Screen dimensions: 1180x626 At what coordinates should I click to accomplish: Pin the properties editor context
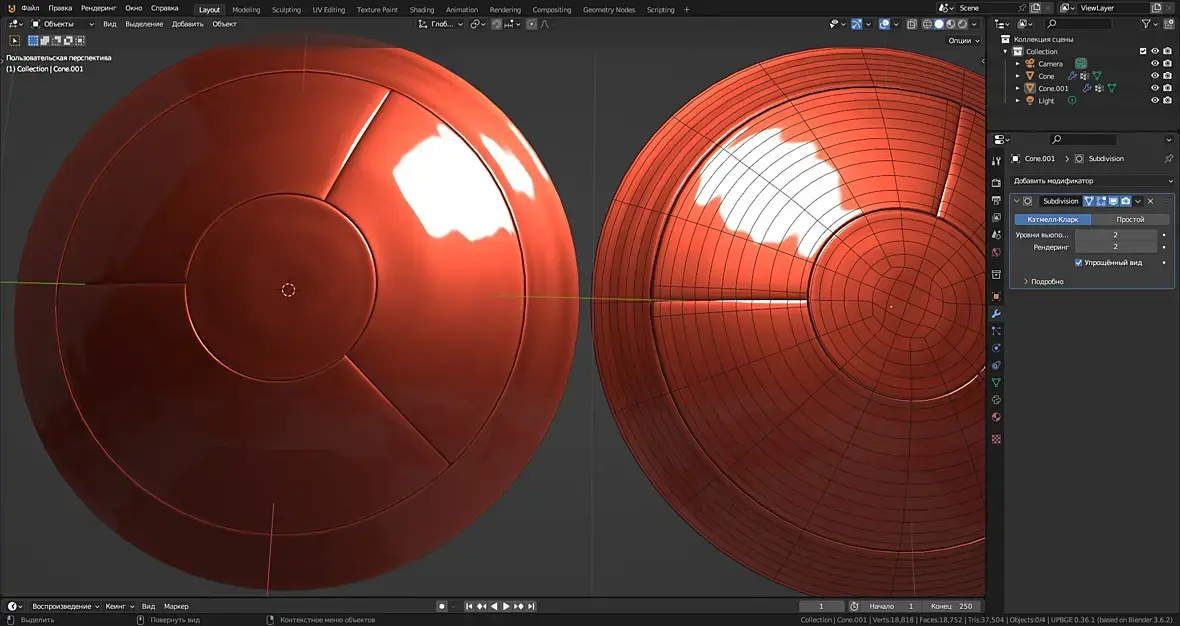(x=1168, y=159)
